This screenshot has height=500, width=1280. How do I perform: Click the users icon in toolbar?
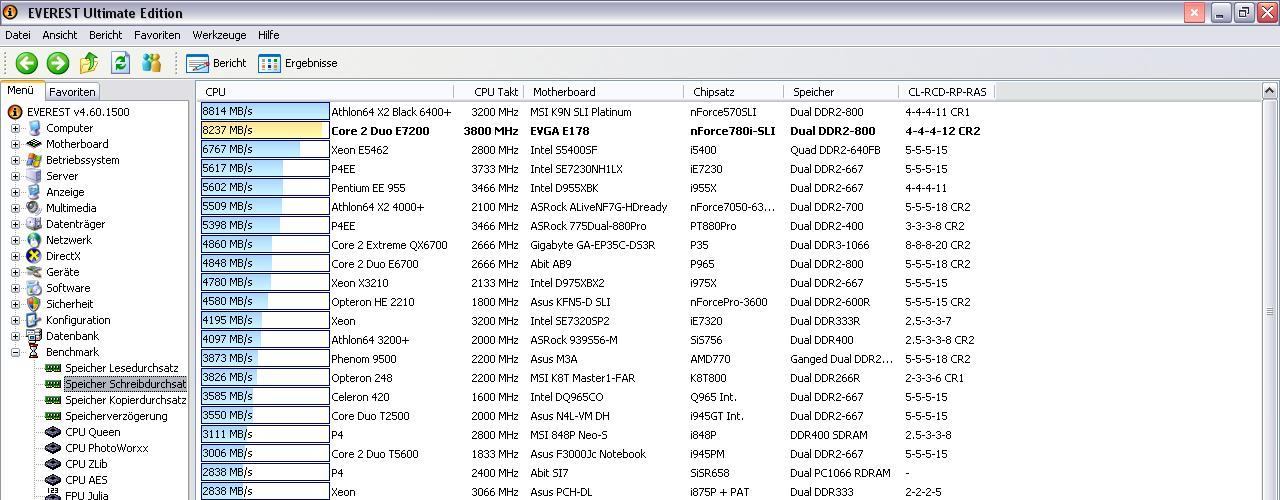click(151, 63)
